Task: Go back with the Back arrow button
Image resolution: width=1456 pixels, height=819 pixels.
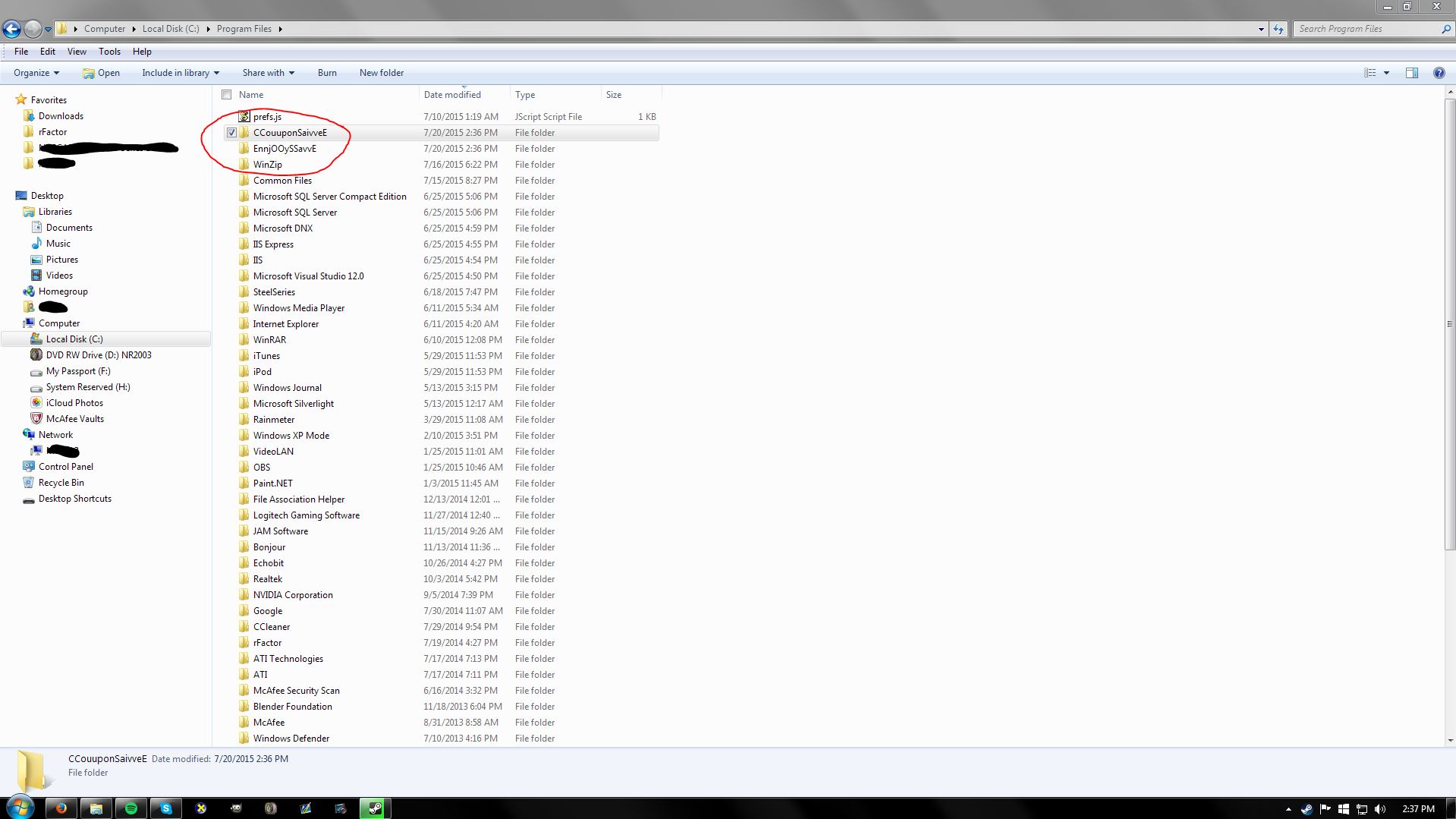Action: pos(11,29)
